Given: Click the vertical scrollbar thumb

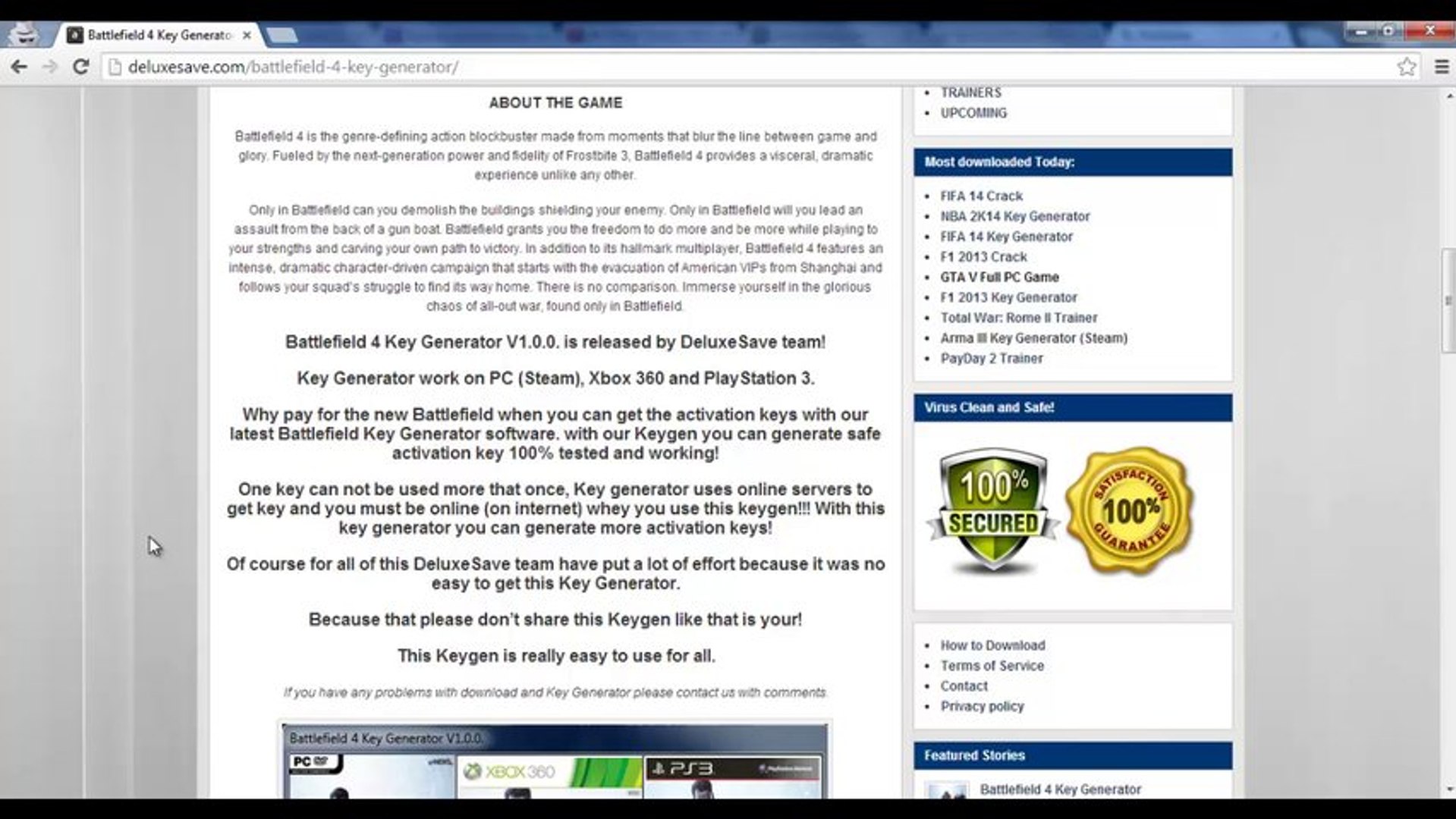Looking at the screenshot, I should (1448, 301).
